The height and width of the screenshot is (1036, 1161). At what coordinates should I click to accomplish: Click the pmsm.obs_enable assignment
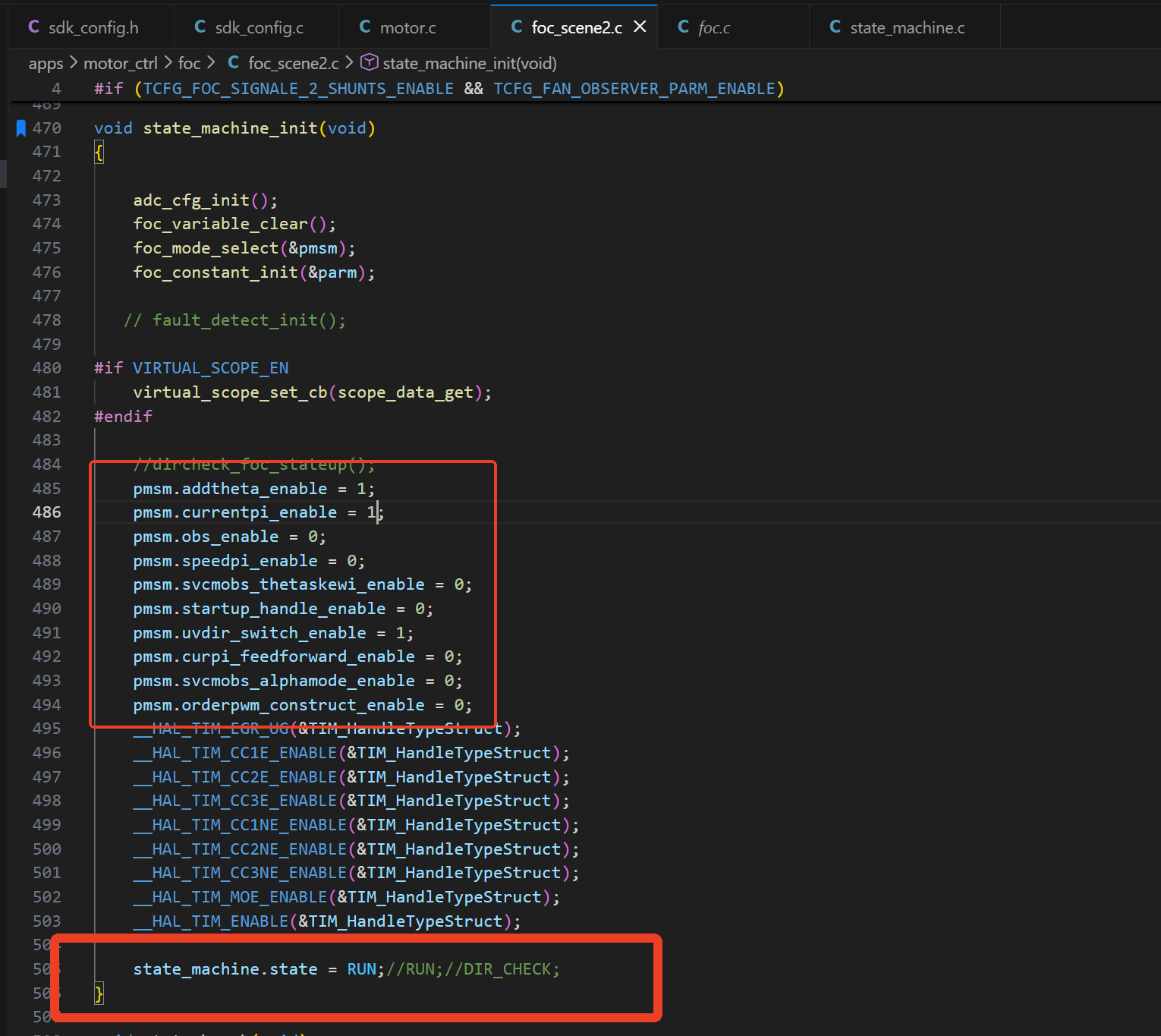(x=230, y=537)
